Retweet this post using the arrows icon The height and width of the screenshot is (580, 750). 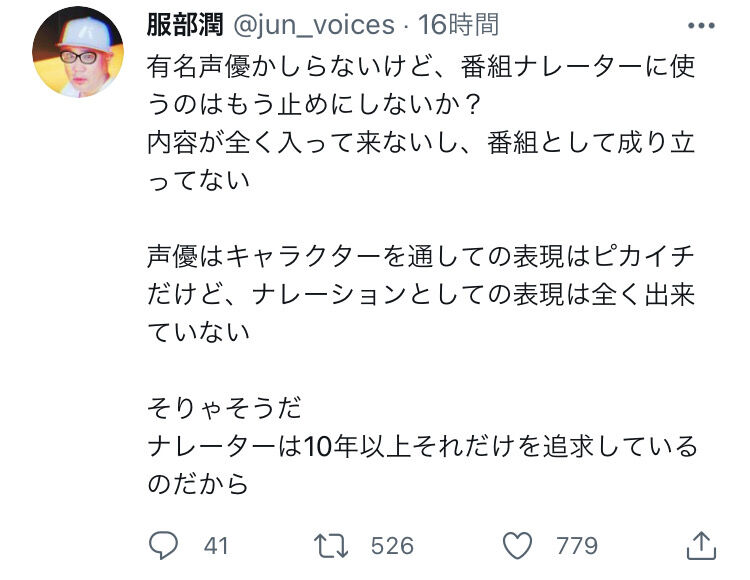pyautogui.click(x=331, y=546)
